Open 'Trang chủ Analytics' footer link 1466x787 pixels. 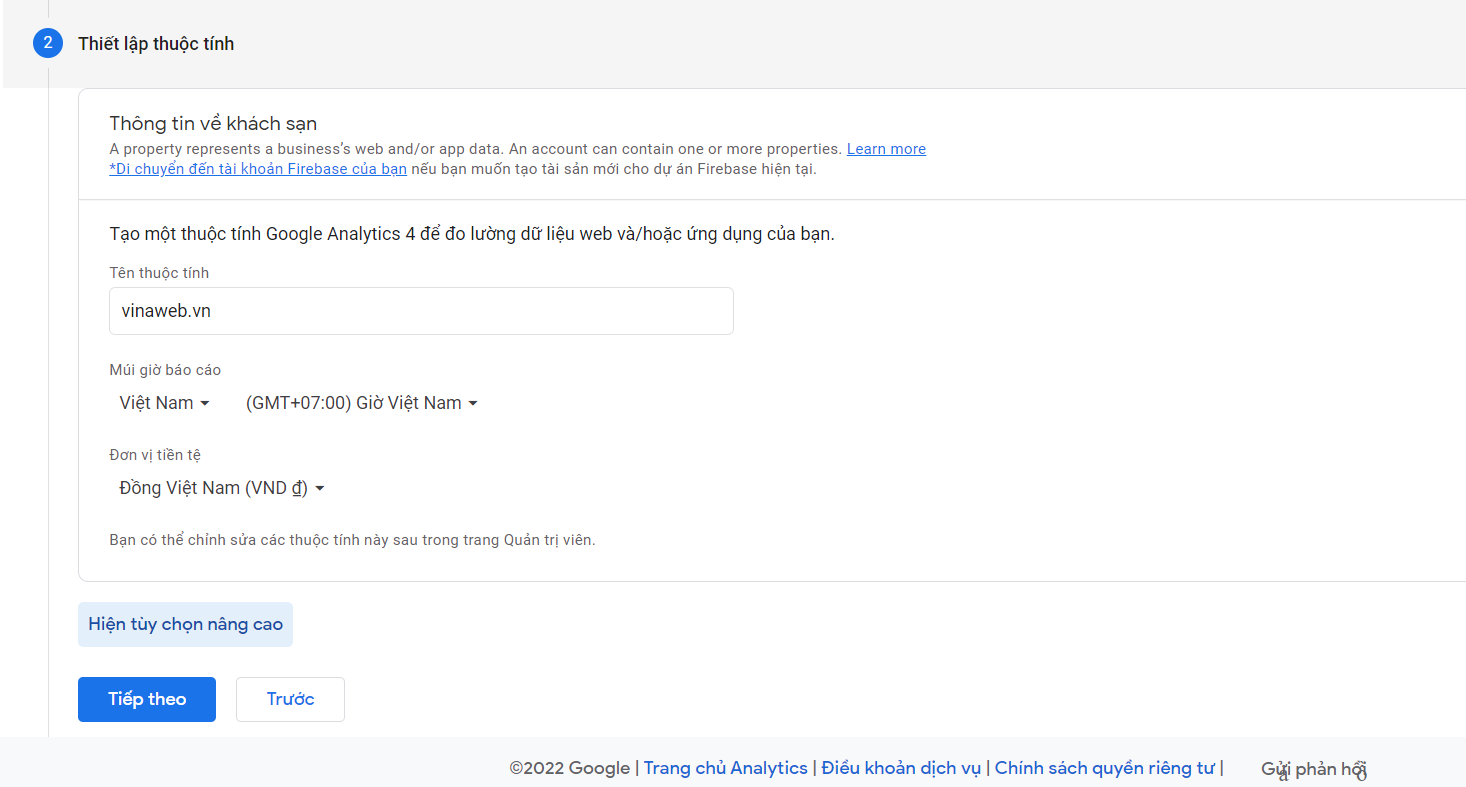tap(726, 768)
